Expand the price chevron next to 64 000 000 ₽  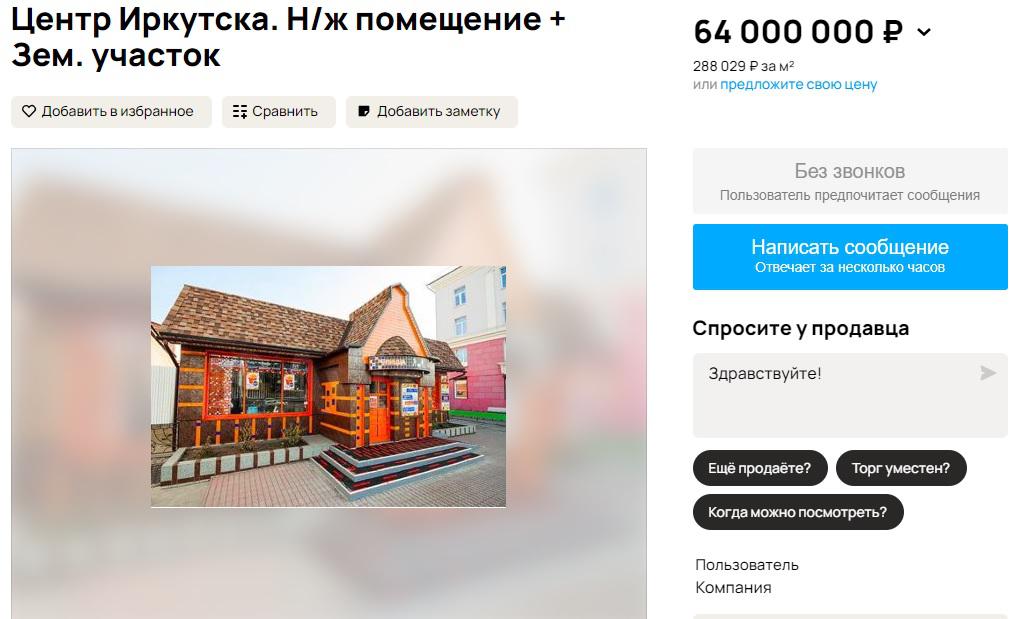pos(923,32)
